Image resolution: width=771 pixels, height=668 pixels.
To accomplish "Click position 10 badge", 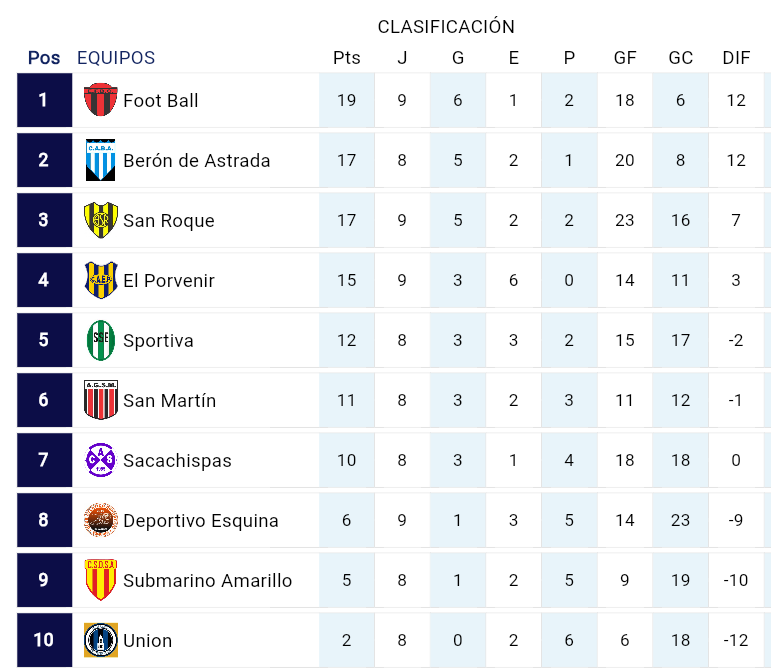I will 44,640.
